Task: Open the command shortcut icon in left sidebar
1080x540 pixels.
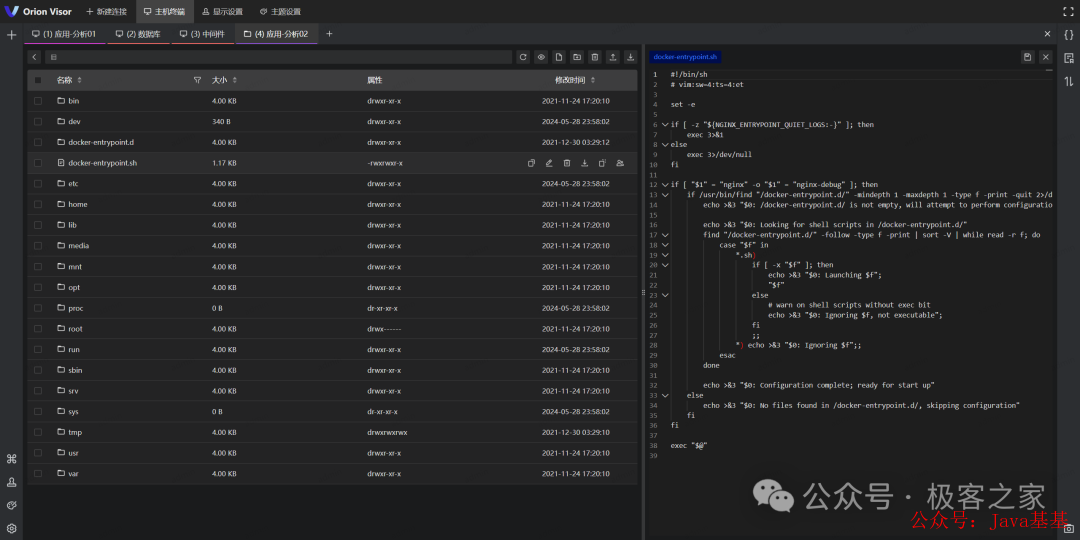Action: [x=11, y=459]
